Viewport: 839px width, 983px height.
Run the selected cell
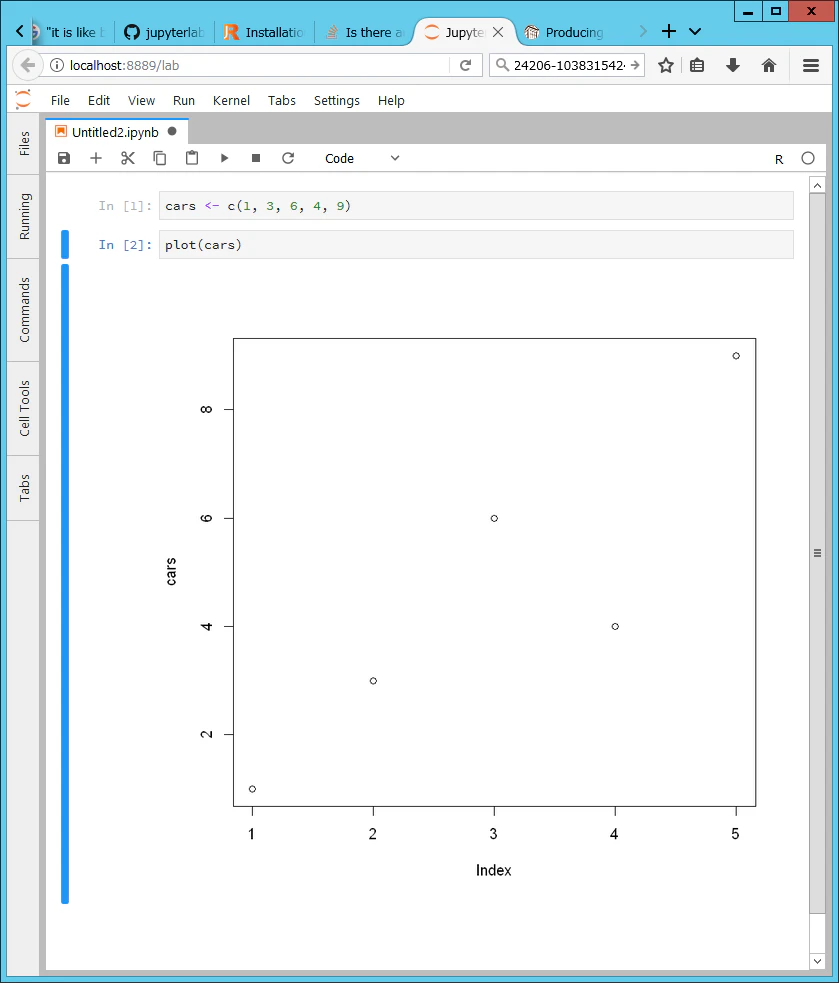[224, 158]
